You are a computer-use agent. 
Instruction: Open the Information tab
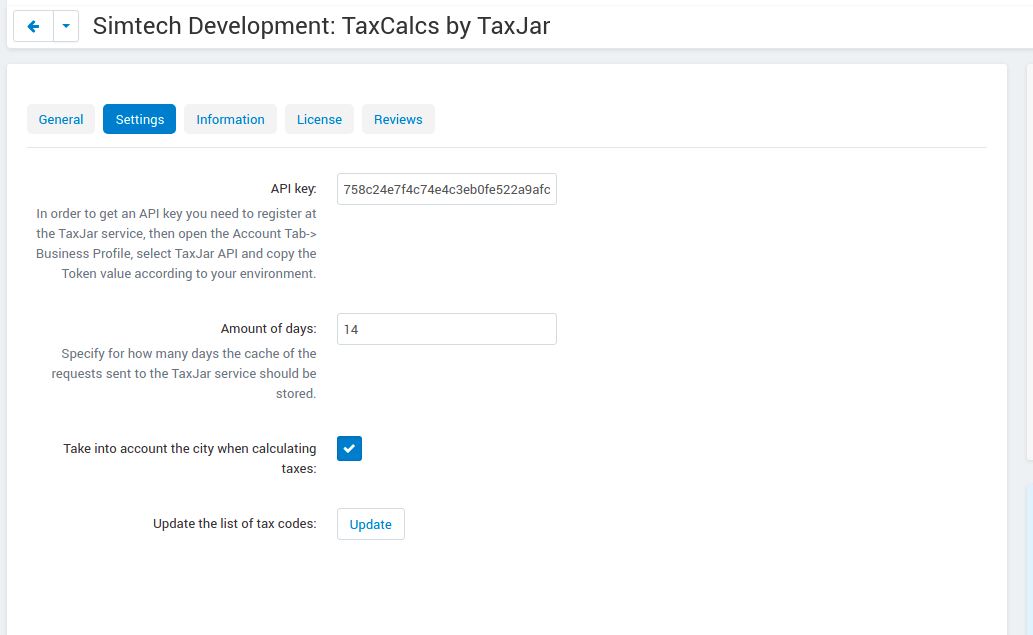[x=231, y=119]
